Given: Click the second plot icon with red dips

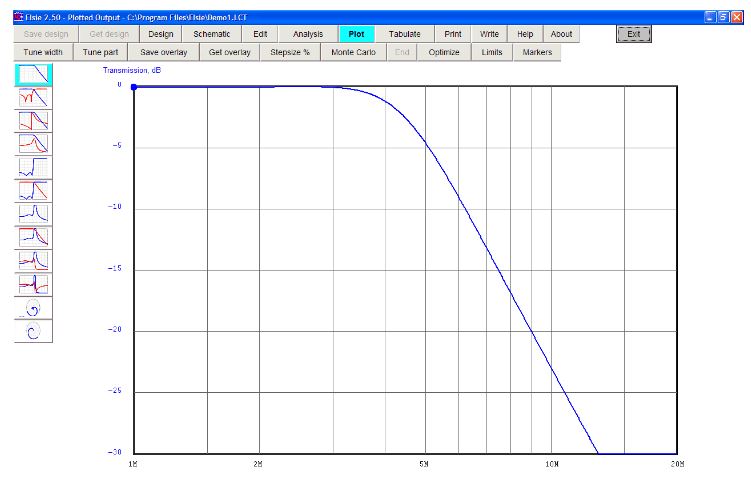Looking at the screenshot, I should (x=34, y=98).
